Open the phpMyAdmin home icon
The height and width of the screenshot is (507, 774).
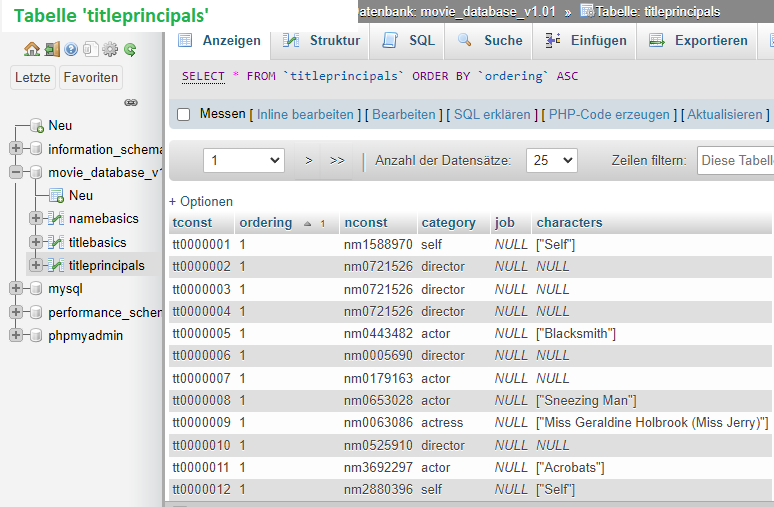pyautogui.click(x=32, y=49)
